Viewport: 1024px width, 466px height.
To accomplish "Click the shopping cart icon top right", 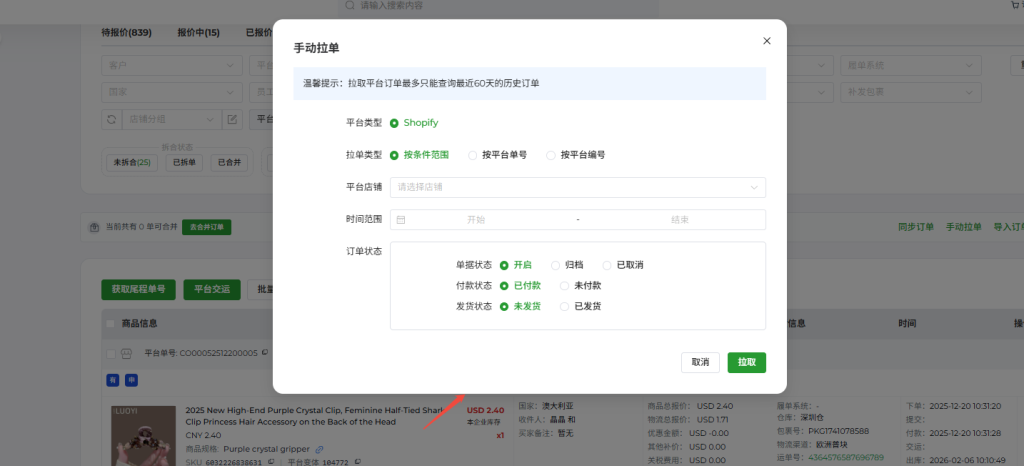I will (1017, 6).
